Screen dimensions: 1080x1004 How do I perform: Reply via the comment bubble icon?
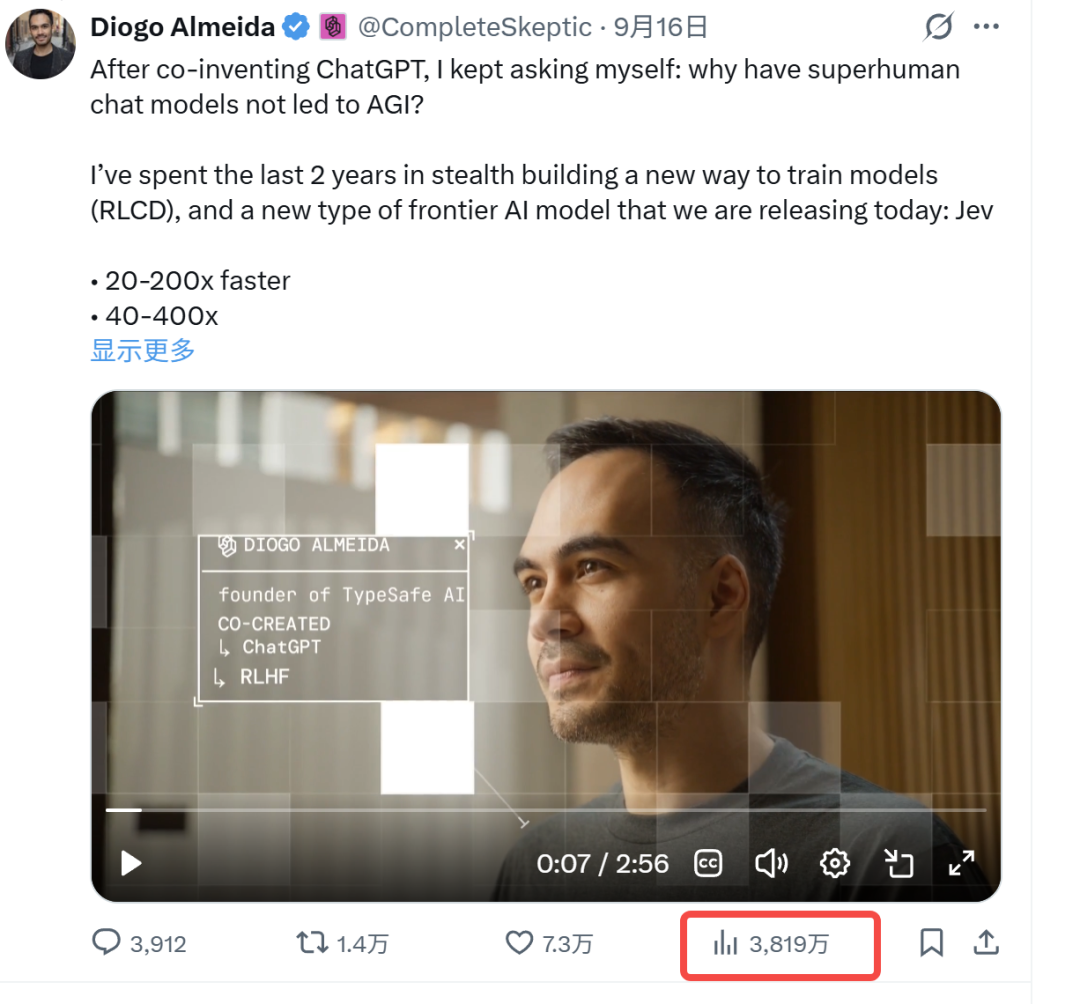(x=106, y=942)
